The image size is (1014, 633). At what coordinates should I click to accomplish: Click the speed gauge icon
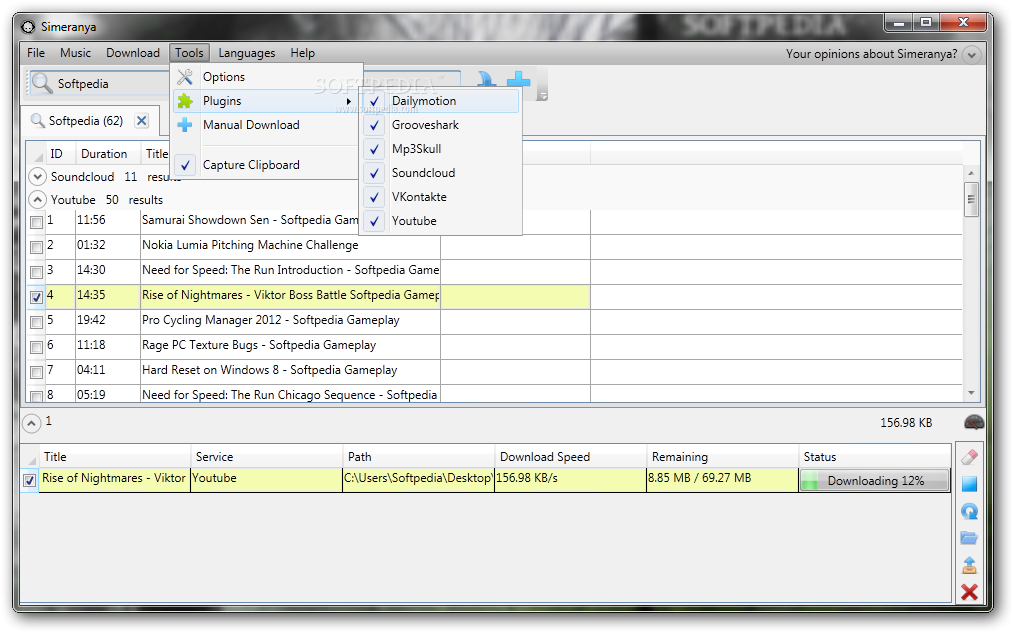point(973,423)
